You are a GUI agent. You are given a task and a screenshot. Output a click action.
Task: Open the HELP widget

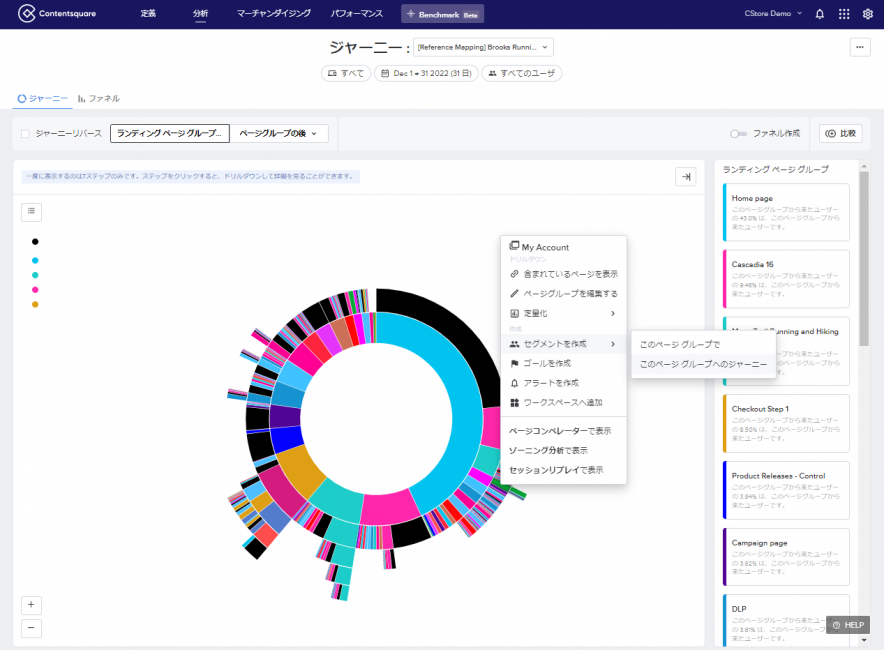(848, 624)
